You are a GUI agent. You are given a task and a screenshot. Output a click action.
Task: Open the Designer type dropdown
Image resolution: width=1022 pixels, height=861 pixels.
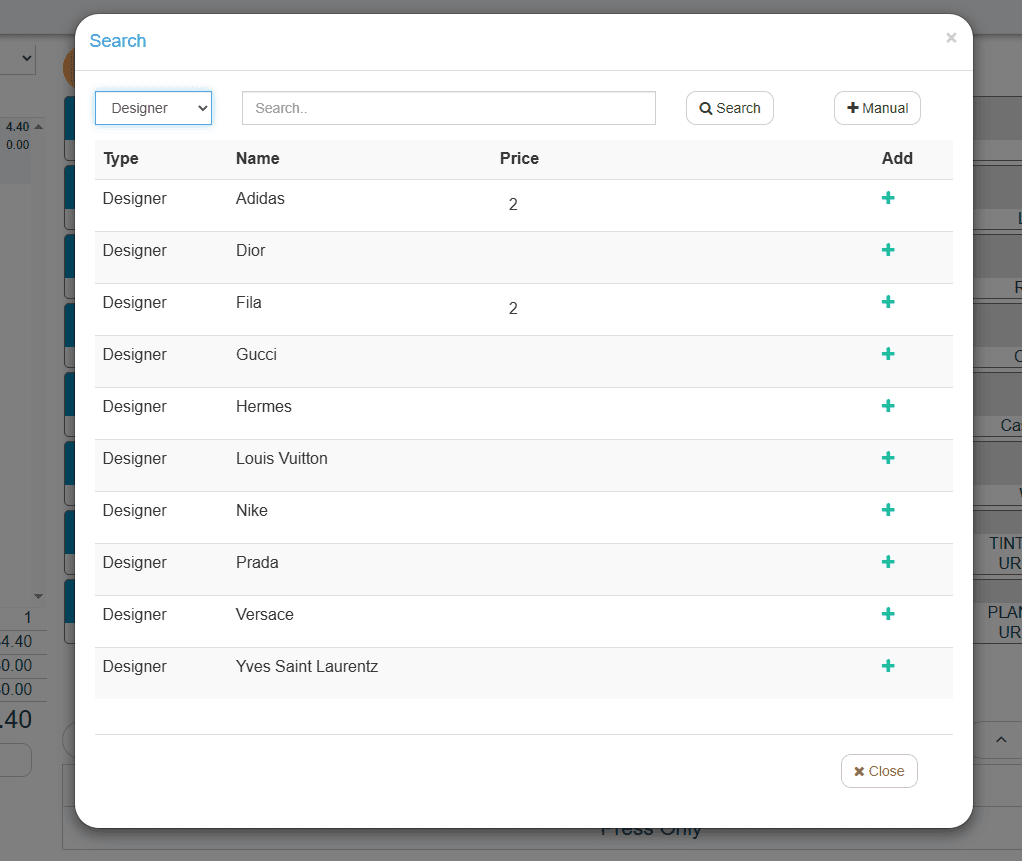[153, 108]
